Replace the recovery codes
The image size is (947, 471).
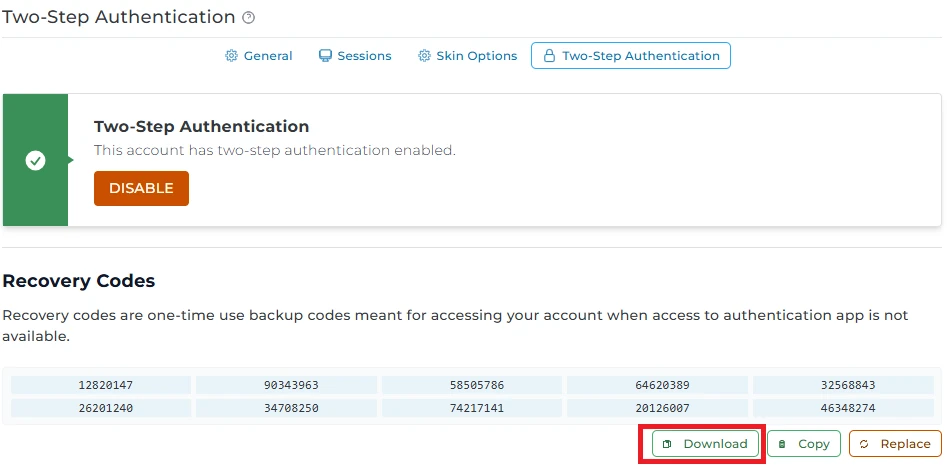895,444
